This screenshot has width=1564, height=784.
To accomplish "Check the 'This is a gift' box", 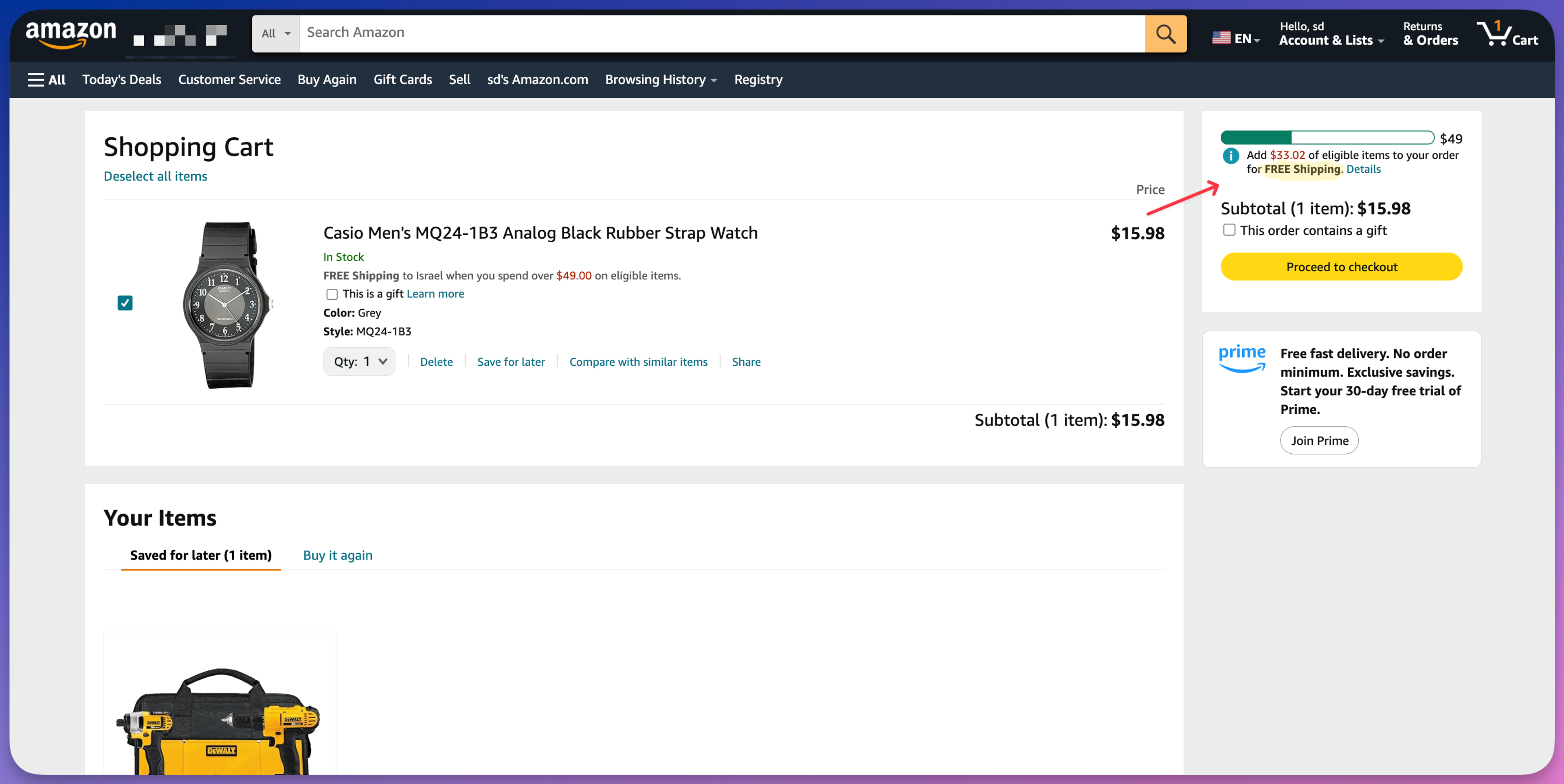I will (x=332, y=294).
